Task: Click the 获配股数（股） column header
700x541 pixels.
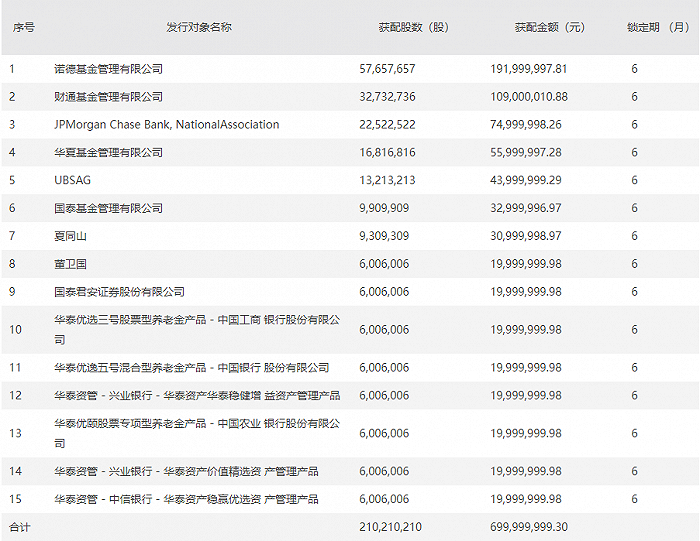Action: pyautogui.click(x=413, y=27)
